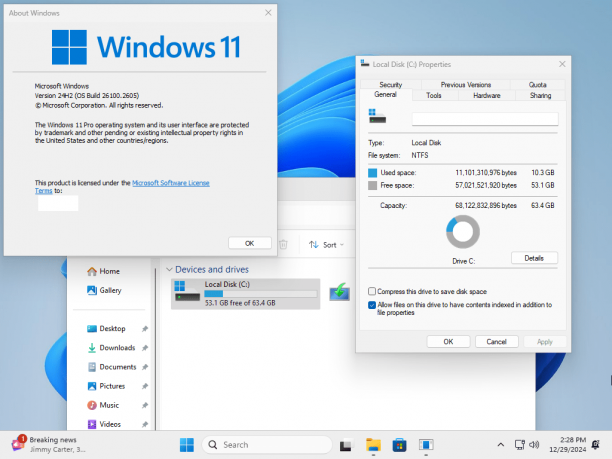The height and width of the screenshot is (459, 612).
Task: Click the Capacity value 63.4 GB
Action: 543,205
